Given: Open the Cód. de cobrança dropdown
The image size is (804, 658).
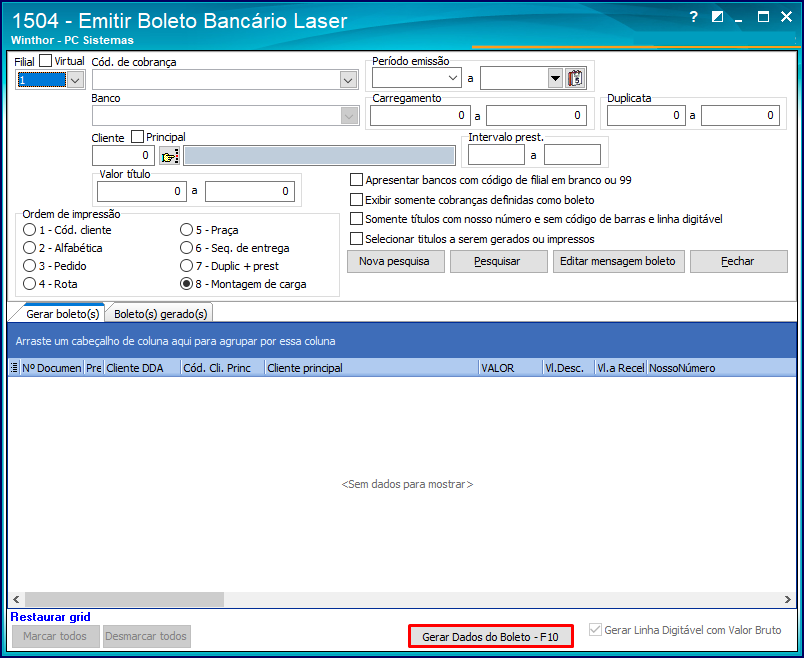Looking at the screenshot, I should tap(348, 80).
